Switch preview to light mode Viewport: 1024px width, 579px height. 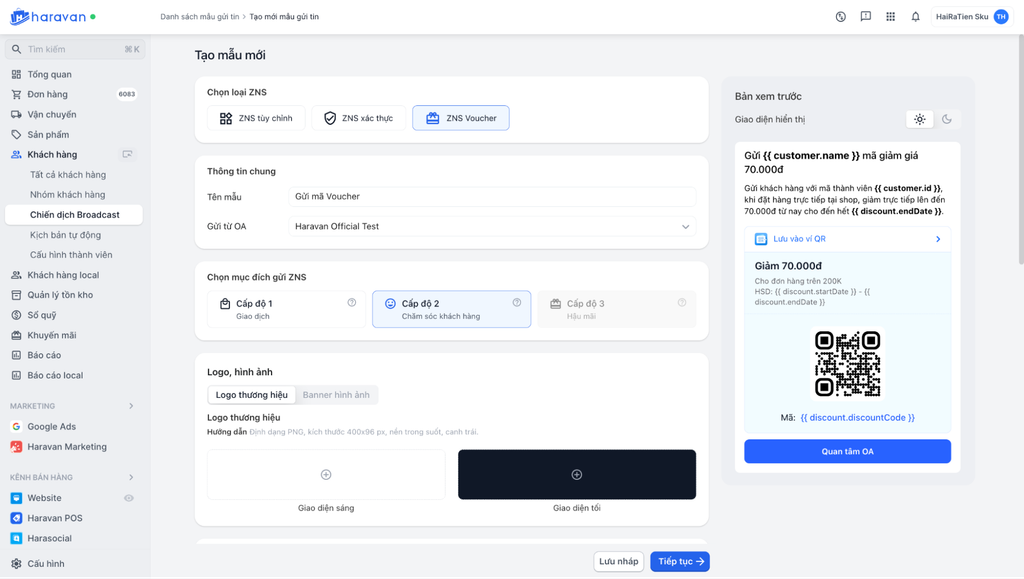pyautogui.click(x=919, y=119)
